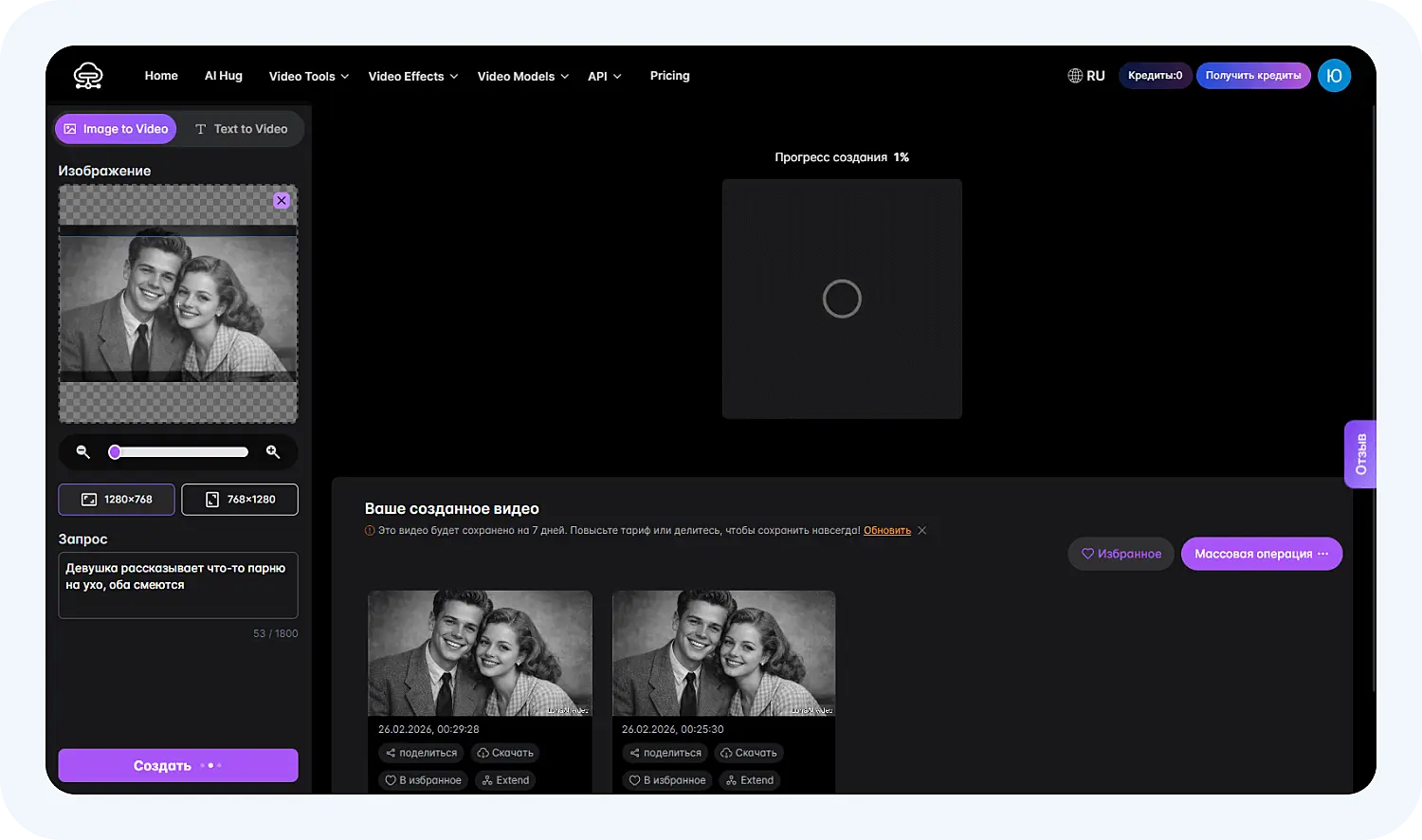Click the cloud logo icon
Screen dimensions: 1422x840
(x=87, y=75)
